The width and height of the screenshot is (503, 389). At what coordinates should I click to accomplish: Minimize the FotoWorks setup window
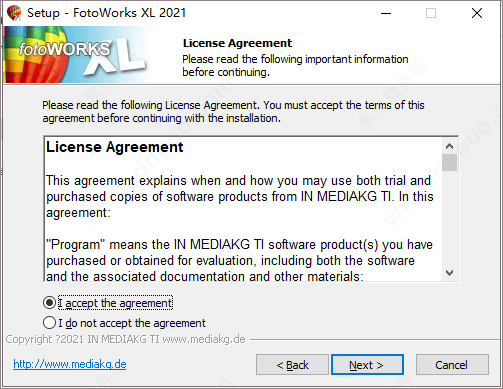point(386,13)
